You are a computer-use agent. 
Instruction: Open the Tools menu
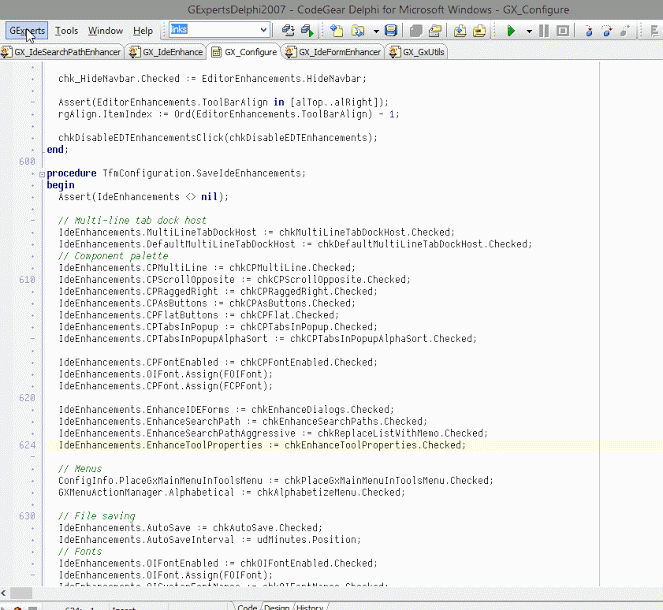click(x=66, y=31)
